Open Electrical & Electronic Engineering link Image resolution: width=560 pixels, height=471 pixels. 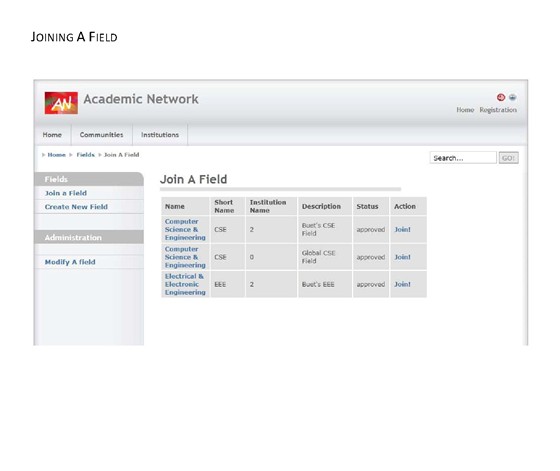pyautogui.click(x=185, y=284)
